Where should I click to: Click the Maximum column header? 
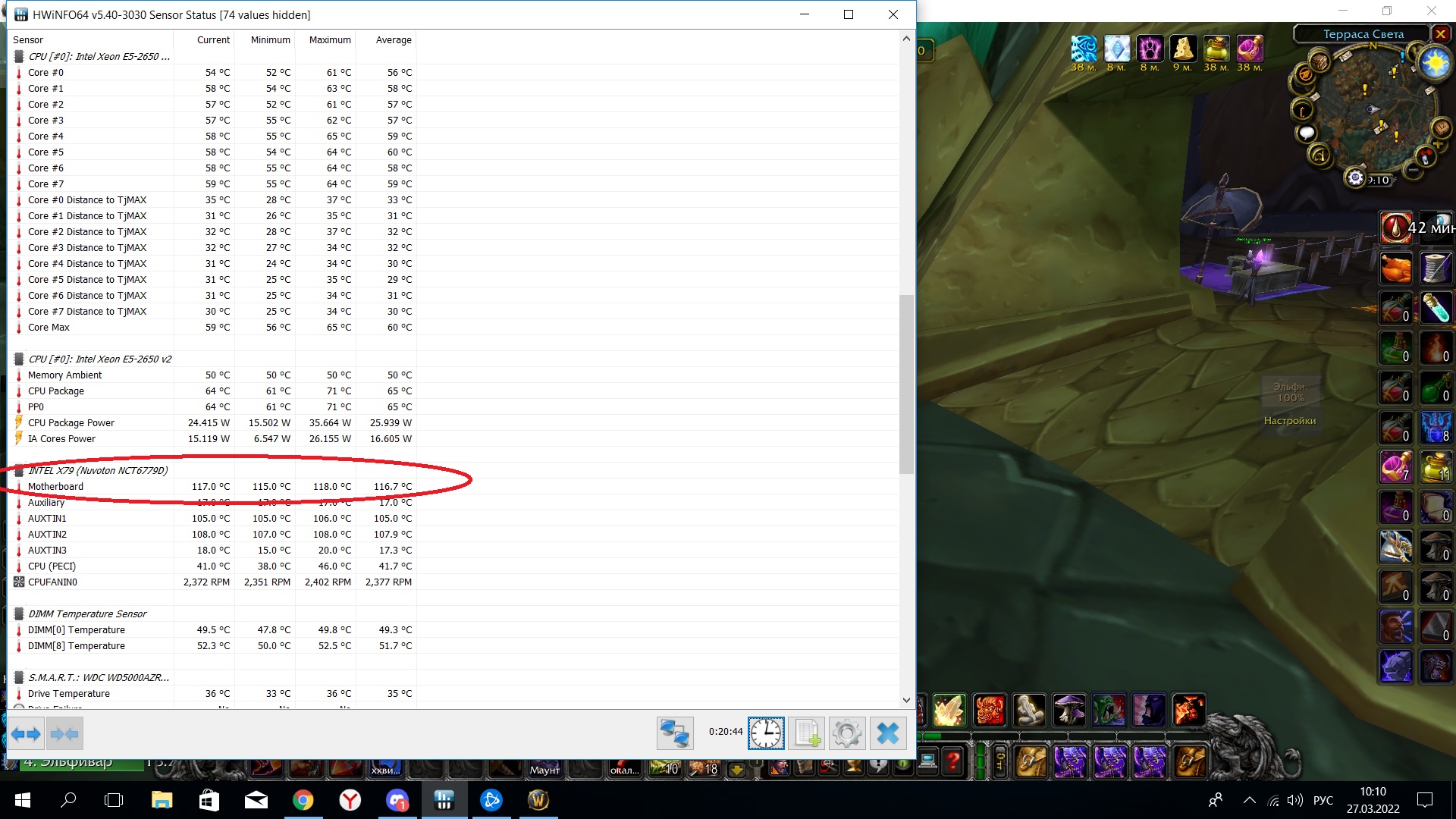pos(330,40)
